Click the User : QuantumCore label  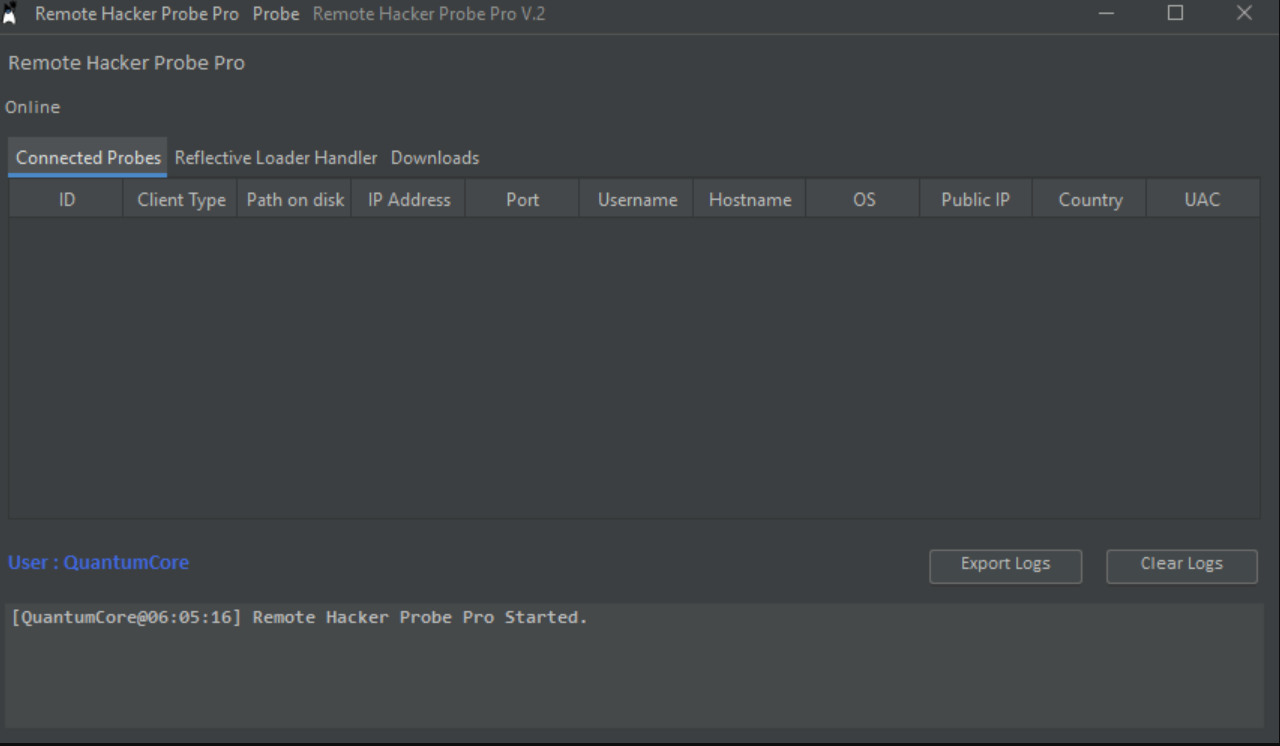[98, 562]
